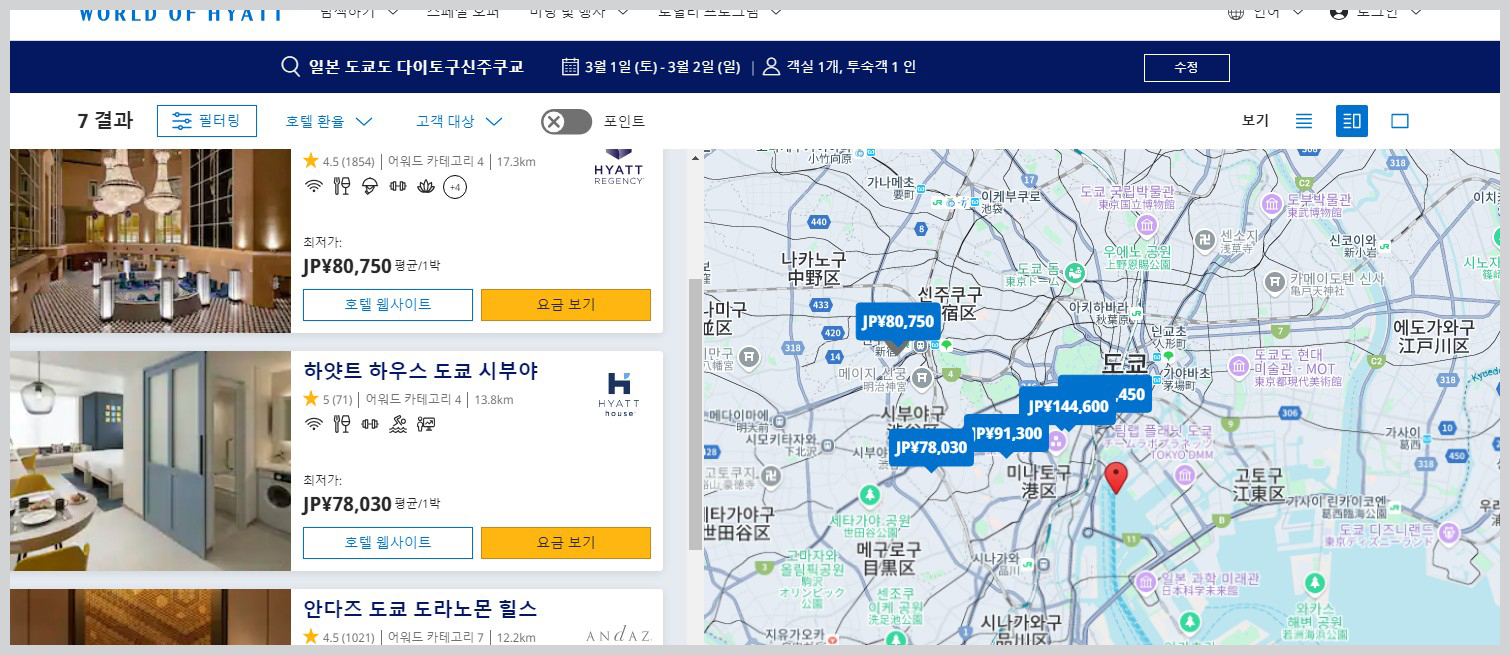Click the Wi-Fi icon on Hyatt House Shibuya card
The image size is (1510, 655).
[x=313, y=424]
